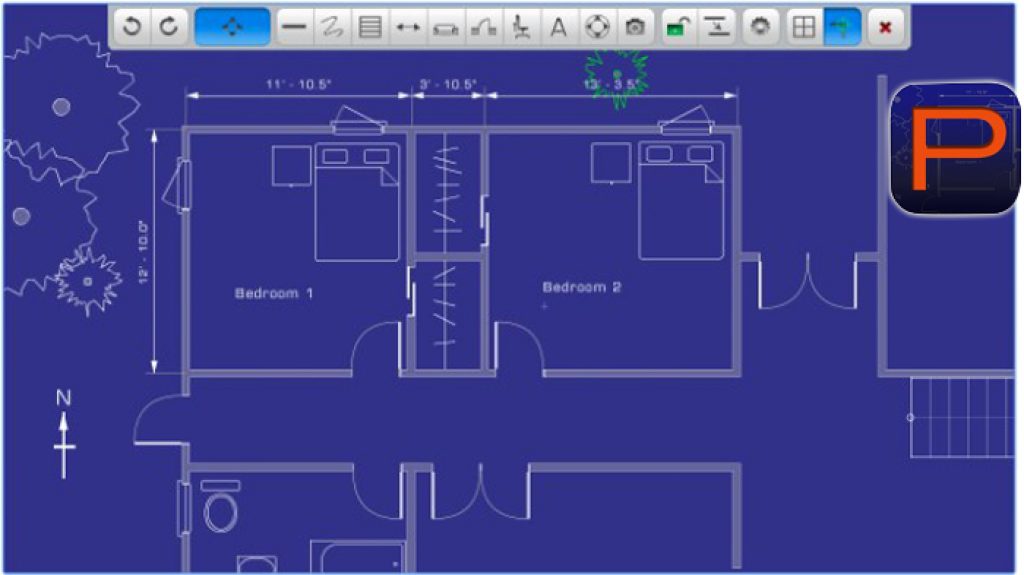Select the text tool letter A
The width and height of the screenshot is (1024, 575).
[558, 27]
